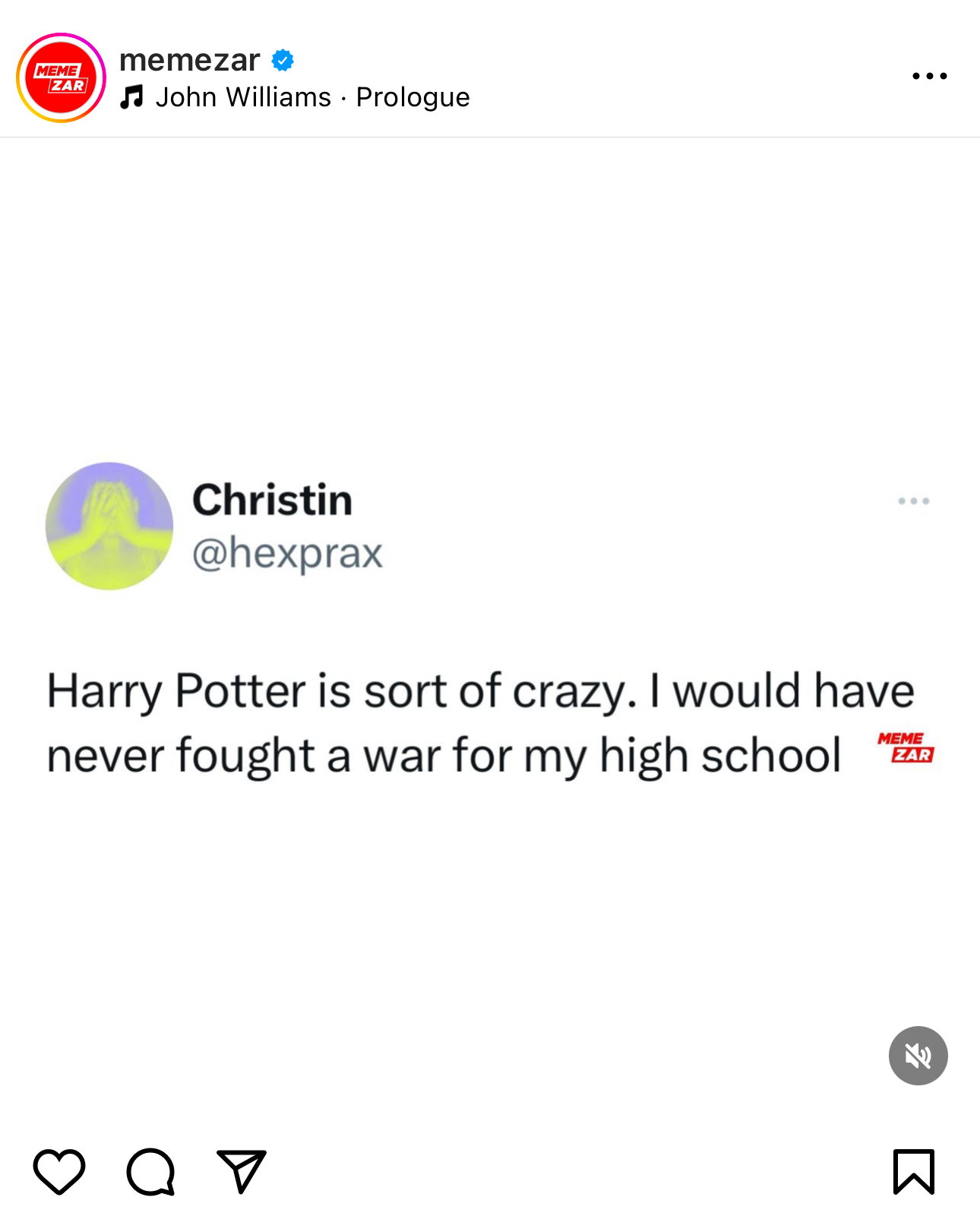Viewport: 980px width, 1216px height.
Task: Tap the tweet's gray three-dot menu
Action: pyautogui.click(x=913, y=501)
